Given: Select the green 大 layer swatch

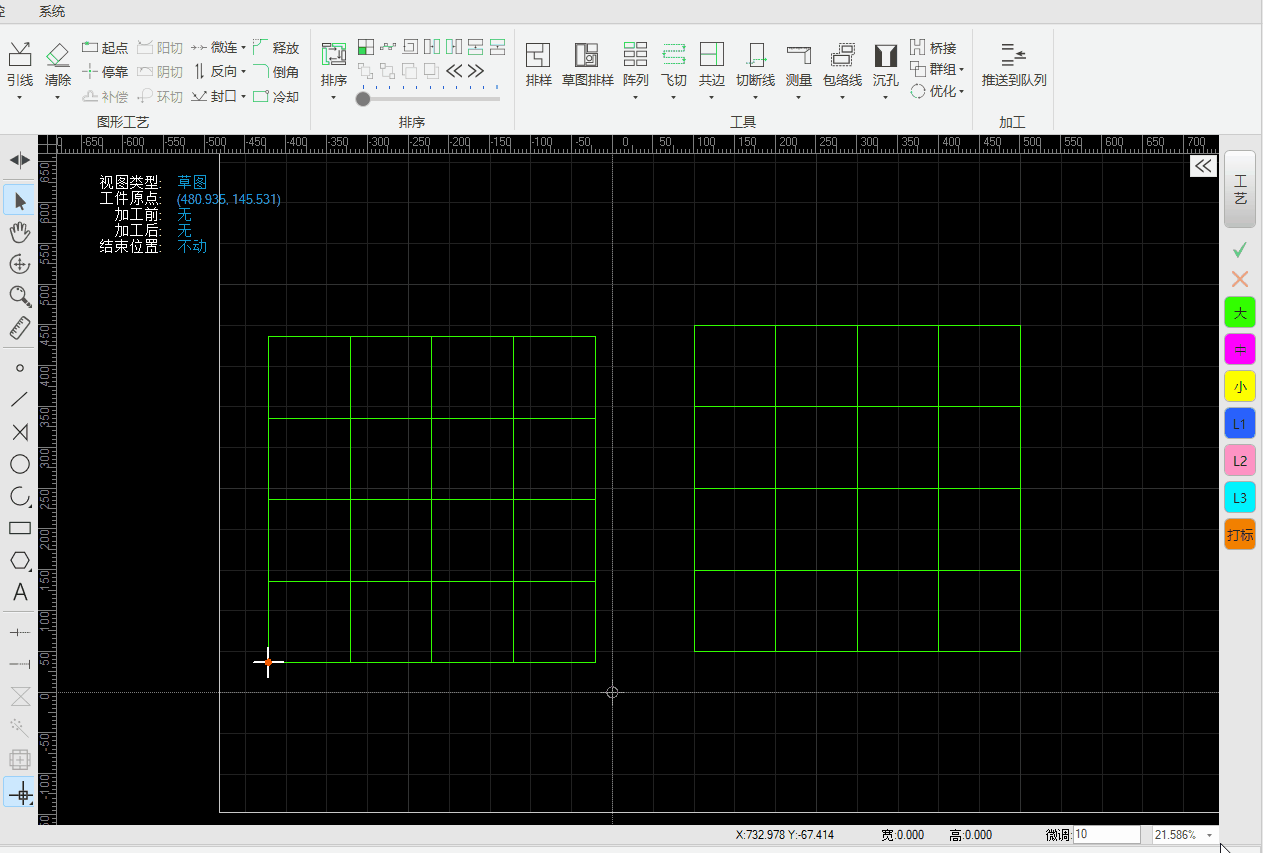Looking at the screenshot, I should [x=1240, y=312].
